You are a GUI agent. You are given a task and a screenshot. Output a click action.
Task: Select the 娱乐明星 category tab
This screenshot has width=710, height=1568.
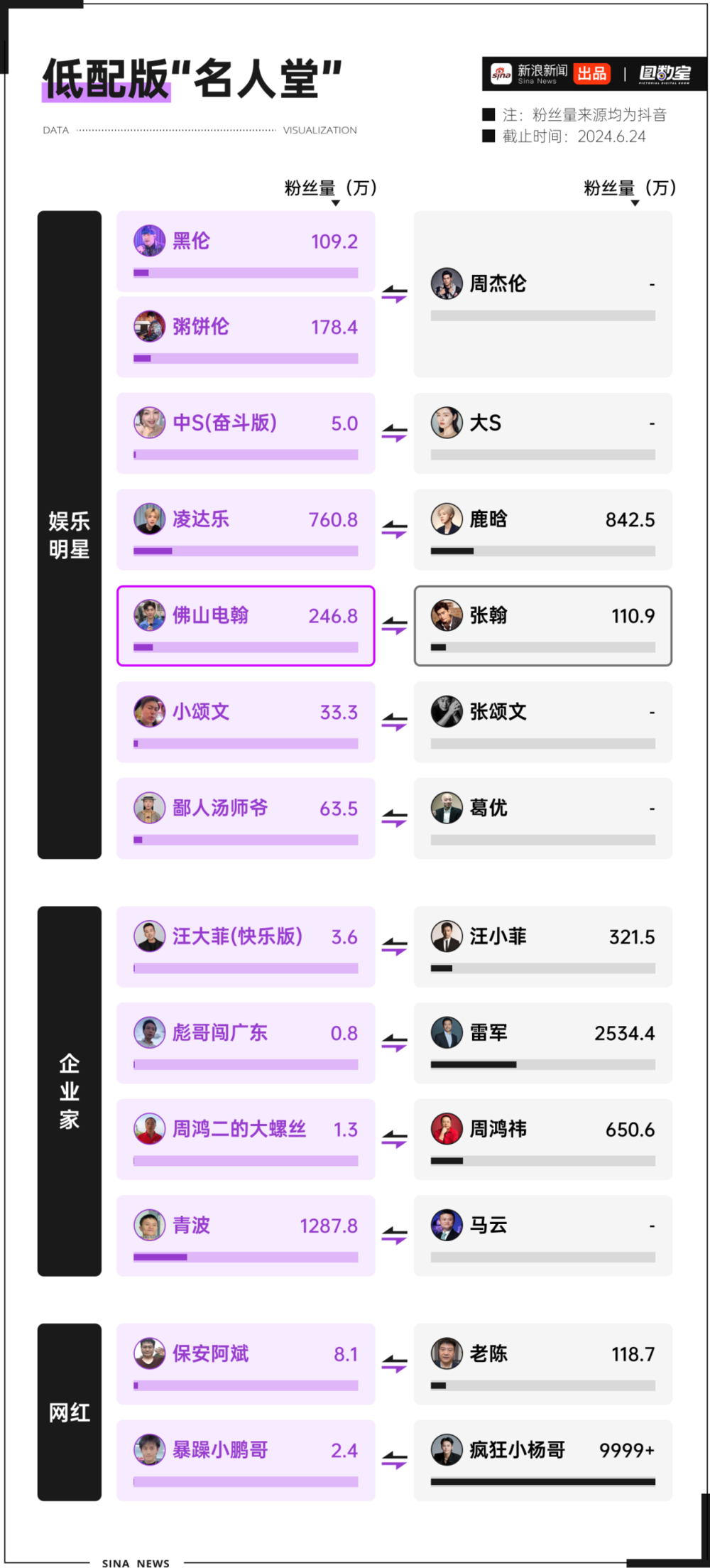click(70, 535)
